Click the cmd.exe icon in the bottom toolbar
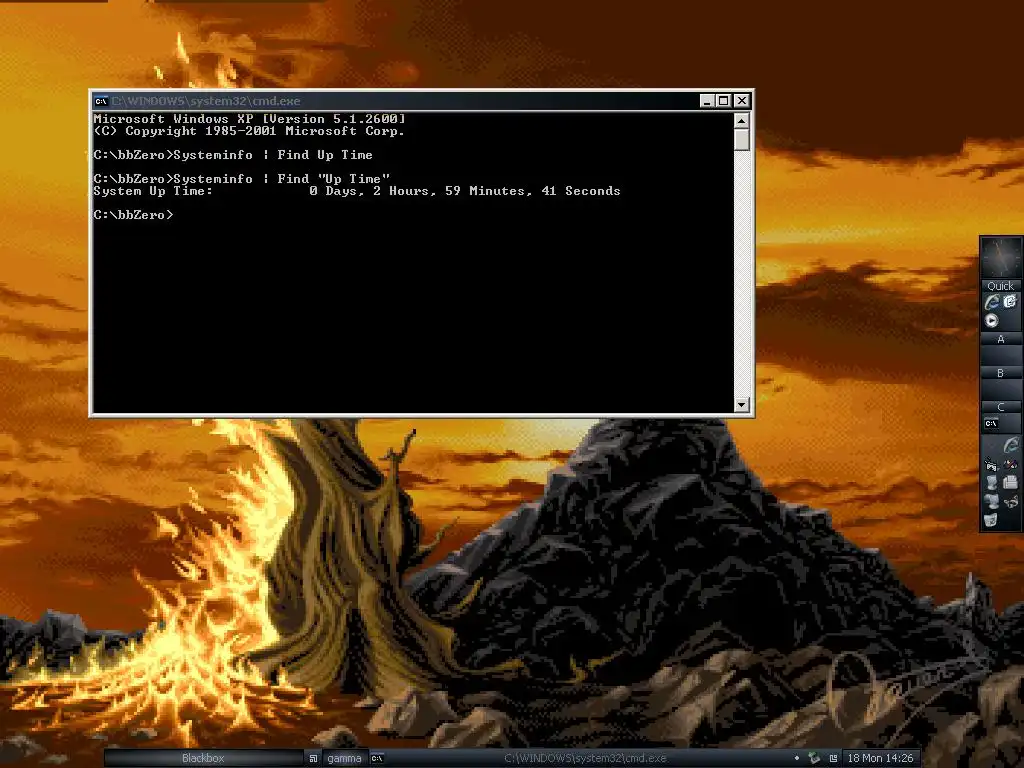The height and width of the screenshot is (768, 1024). click(377, 758)
